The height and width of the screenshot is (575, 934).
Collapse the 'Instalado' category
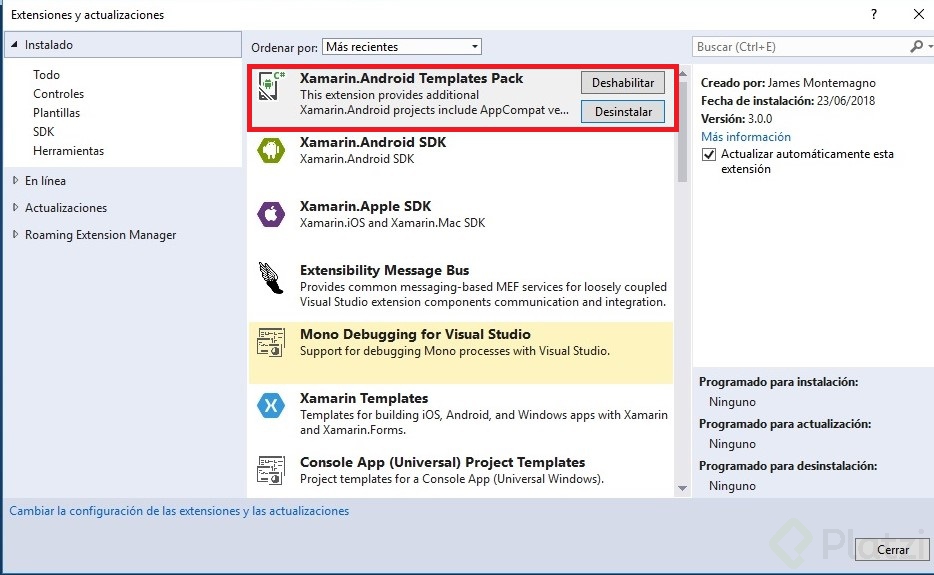click(x=14, y=45)
